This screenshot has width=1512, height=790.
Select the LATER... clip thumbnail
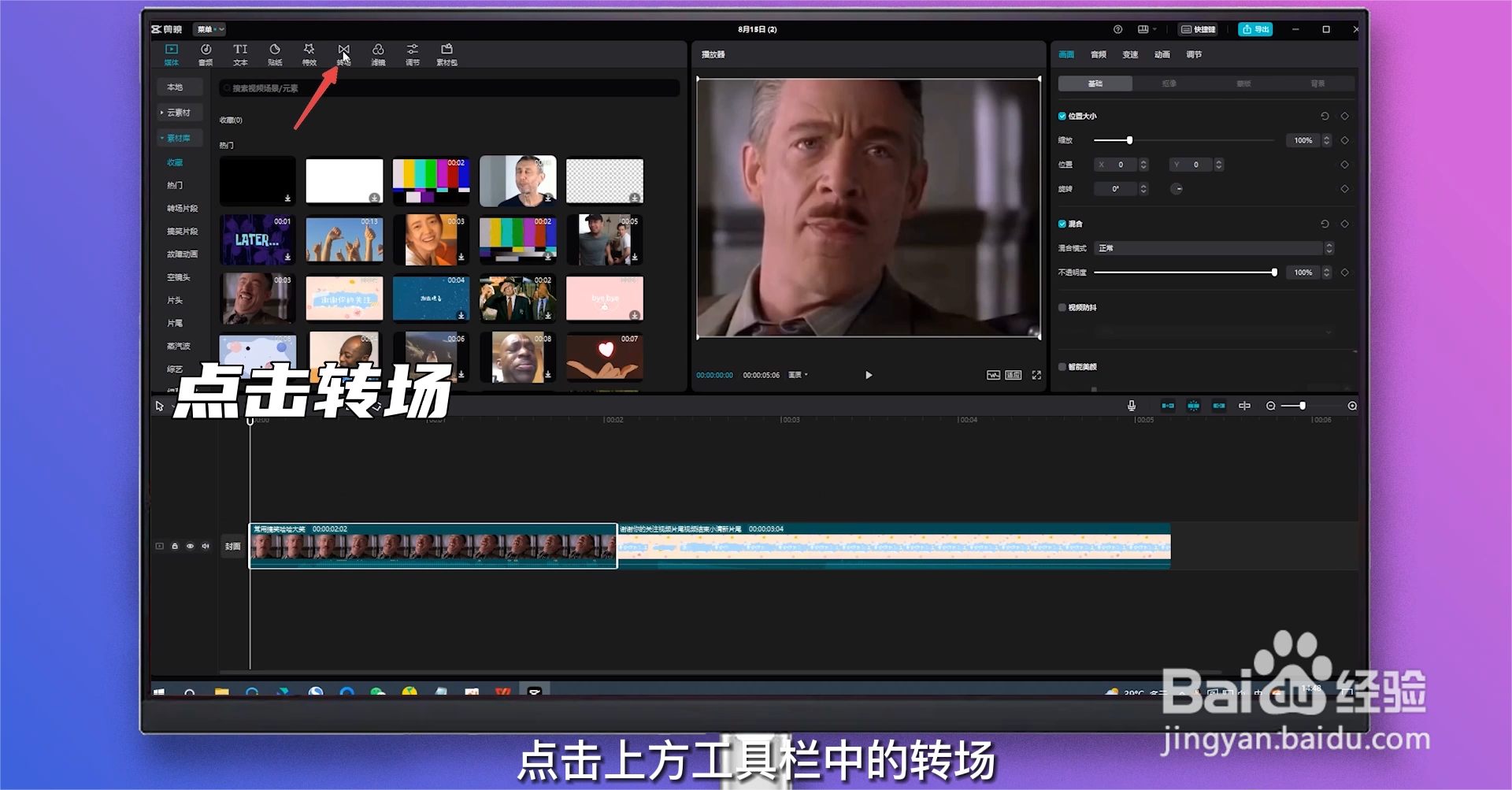(x=258, y=239)
